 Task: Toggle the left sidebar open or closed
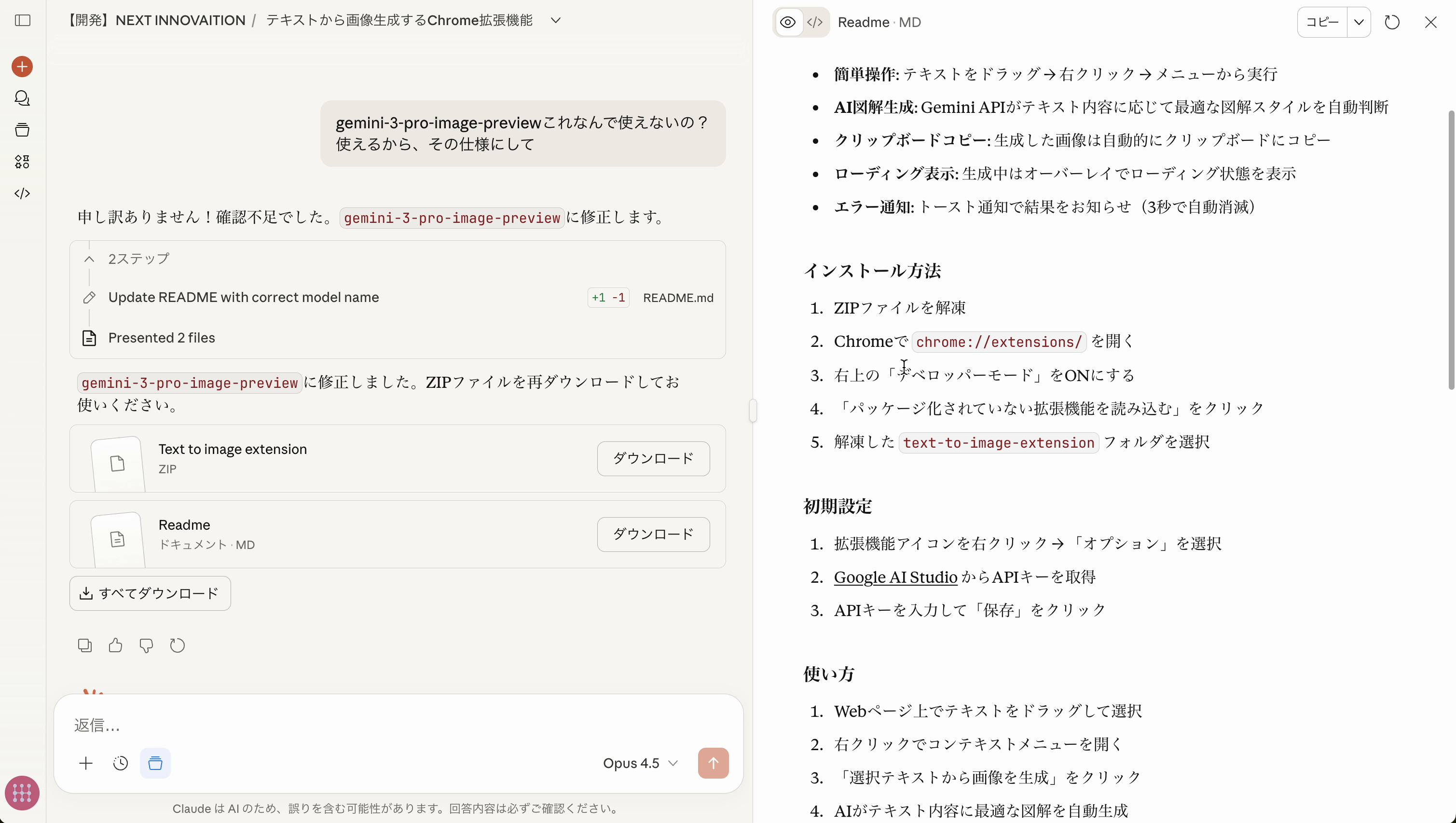tap(22, 21)
